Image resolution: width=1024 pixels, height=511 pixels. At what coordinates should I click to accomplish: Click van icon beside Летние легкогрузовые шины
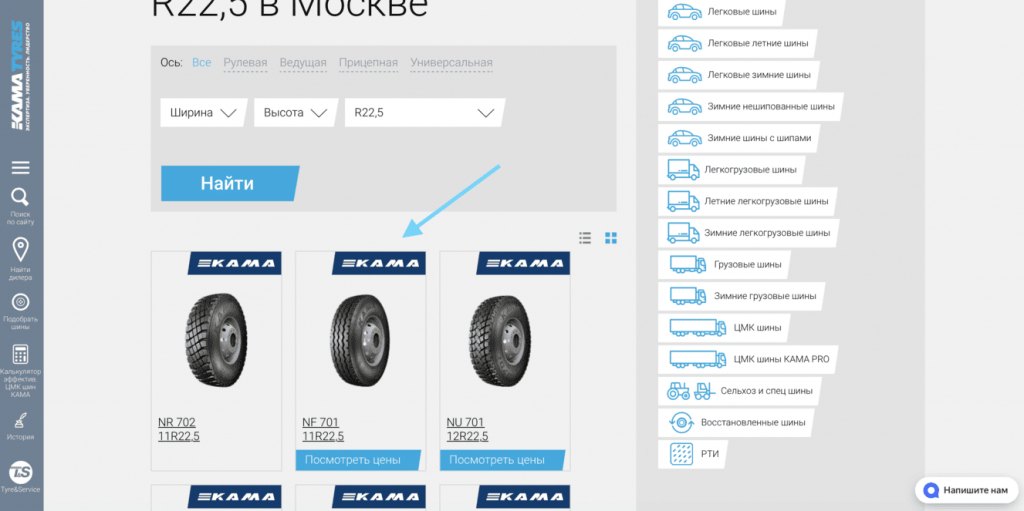683,201
